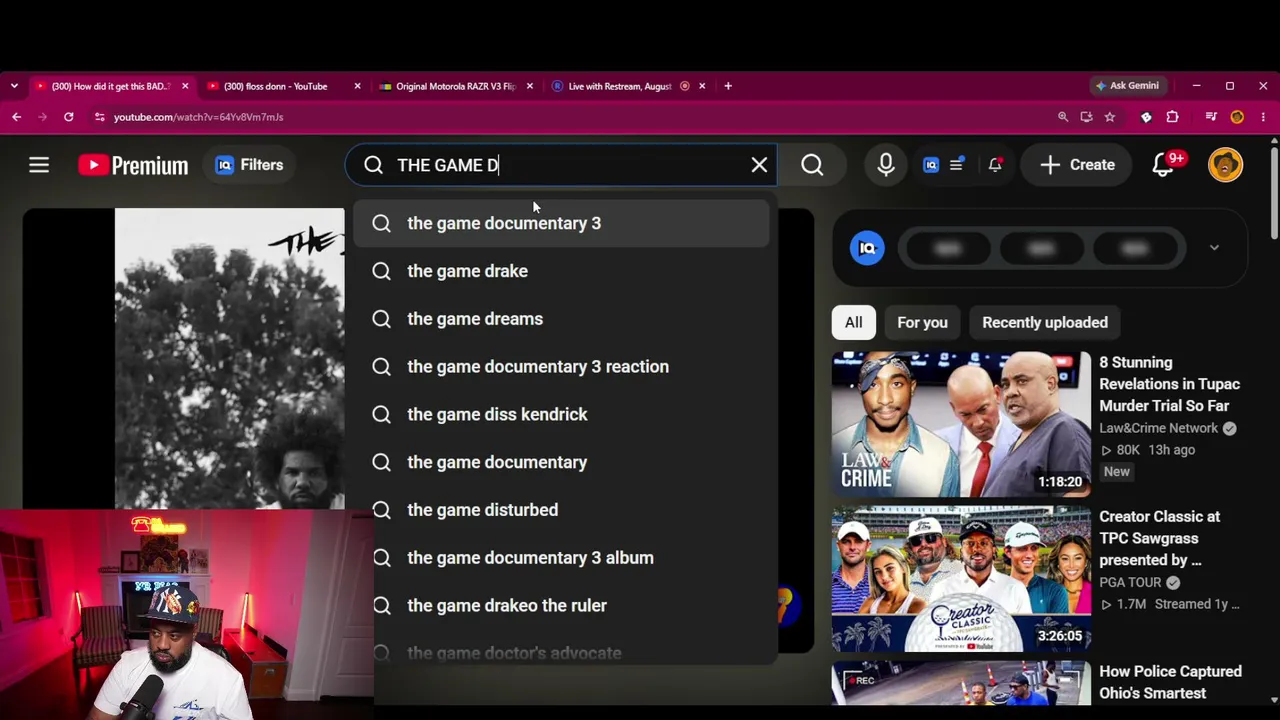Select the 'All' filter chip

tap(853, 322)
